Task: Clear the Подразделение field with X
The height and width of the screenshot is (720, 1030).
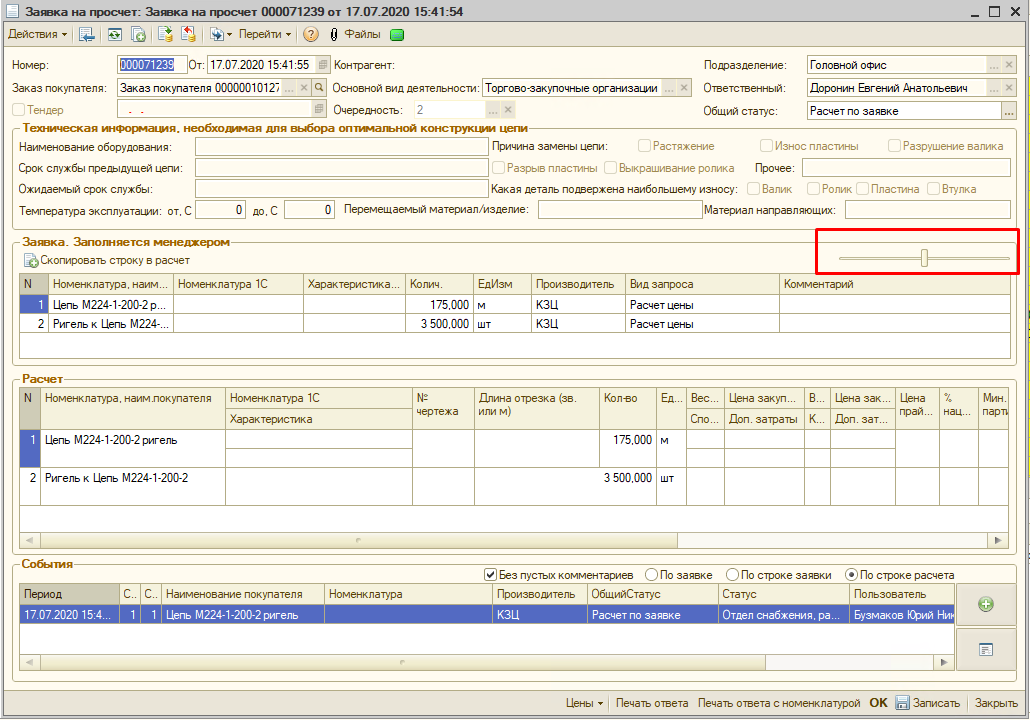Action: click(1009, 65)
